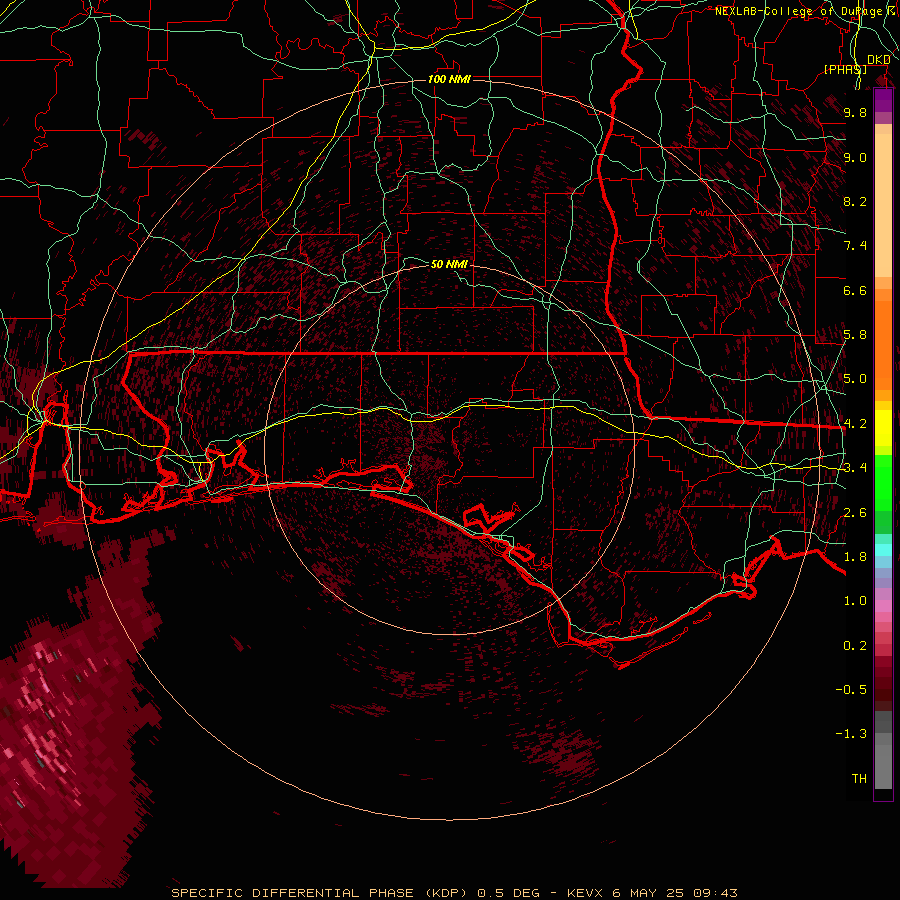Click the 1.0 scale value
Viewport: 900px width, 900px height.
855,601
